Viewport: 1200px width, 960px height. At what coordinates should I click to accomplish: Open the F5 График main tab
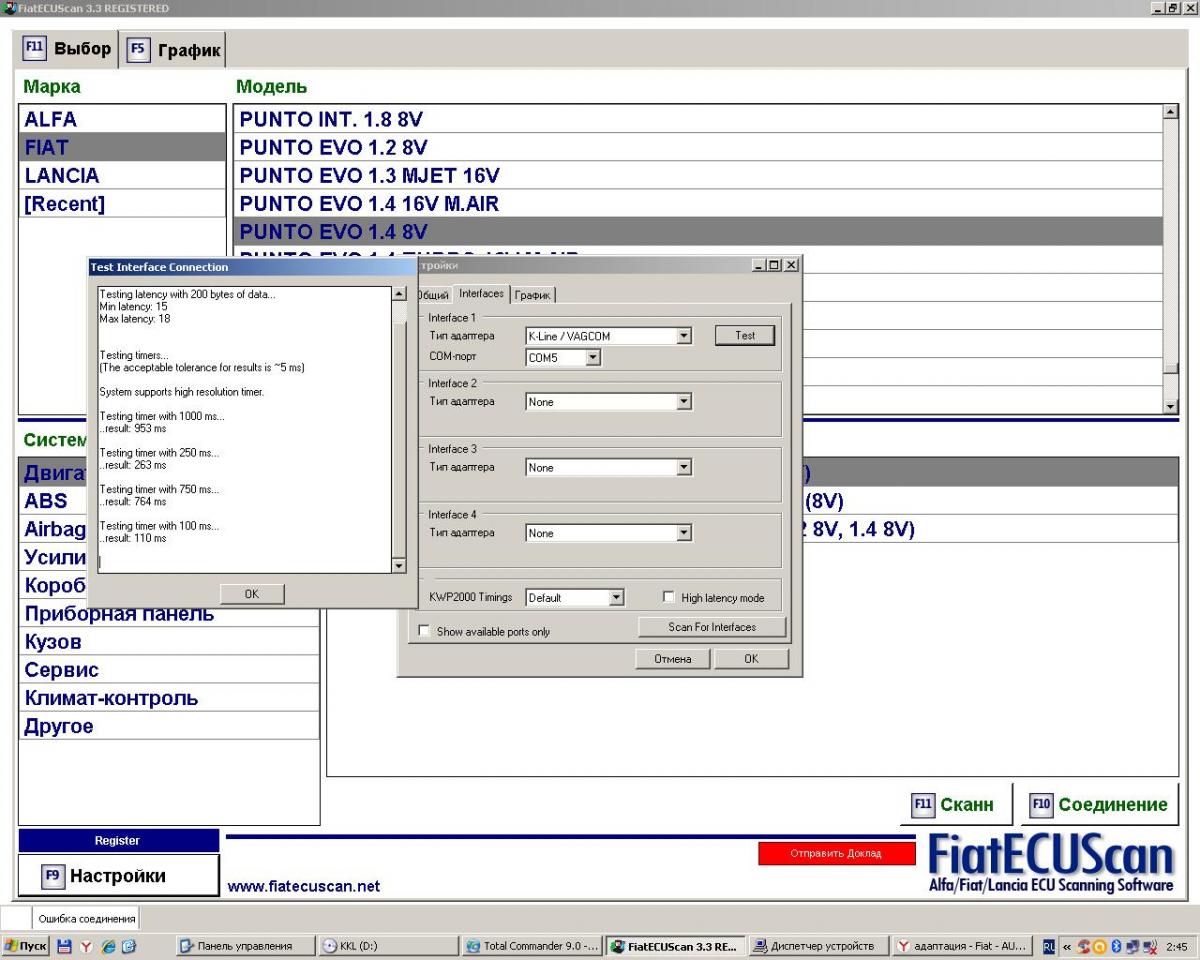[x=173, y=50]
